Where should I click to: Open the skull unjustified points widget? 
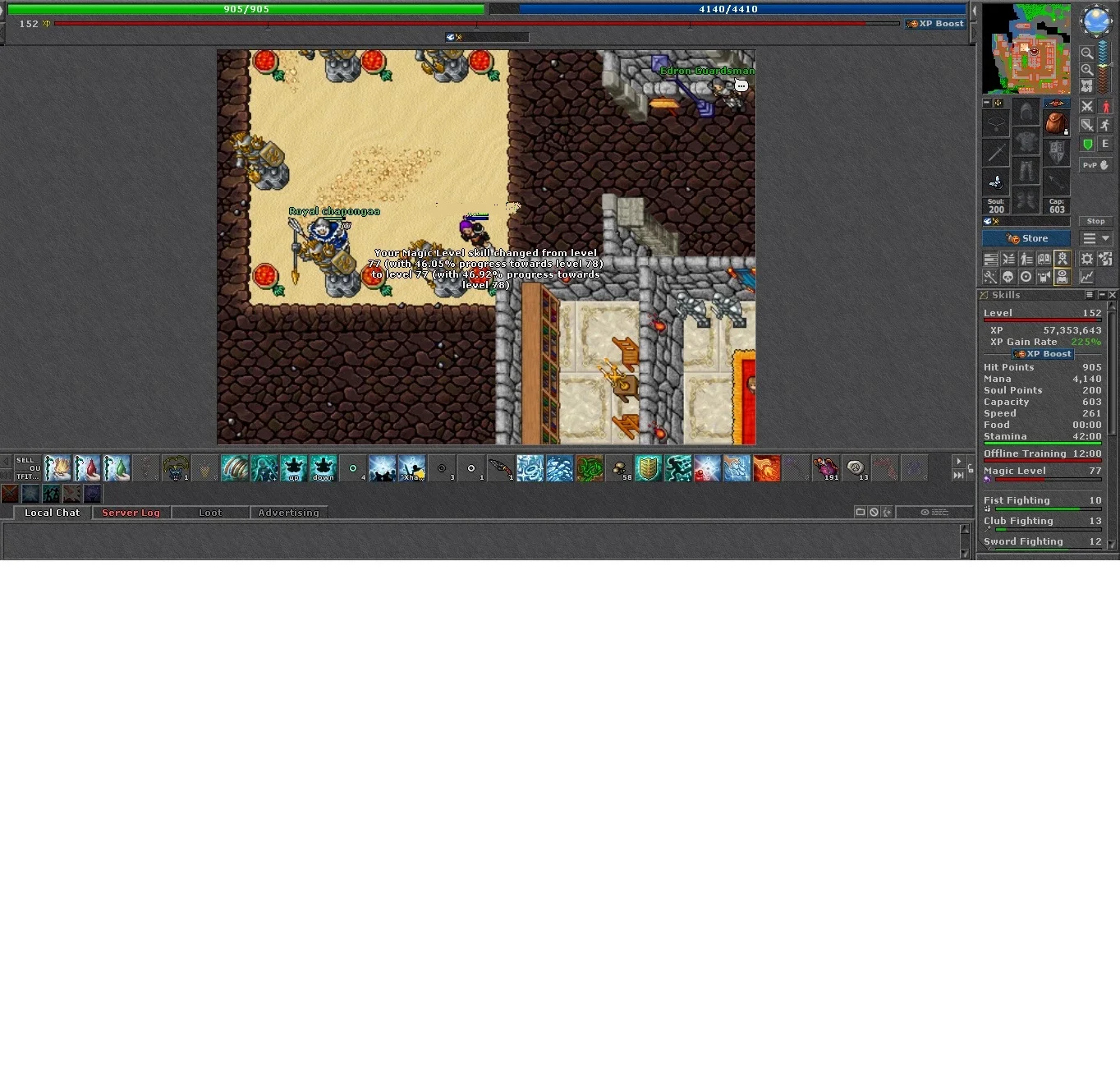pyautogui.click(x=1008, y=277)
